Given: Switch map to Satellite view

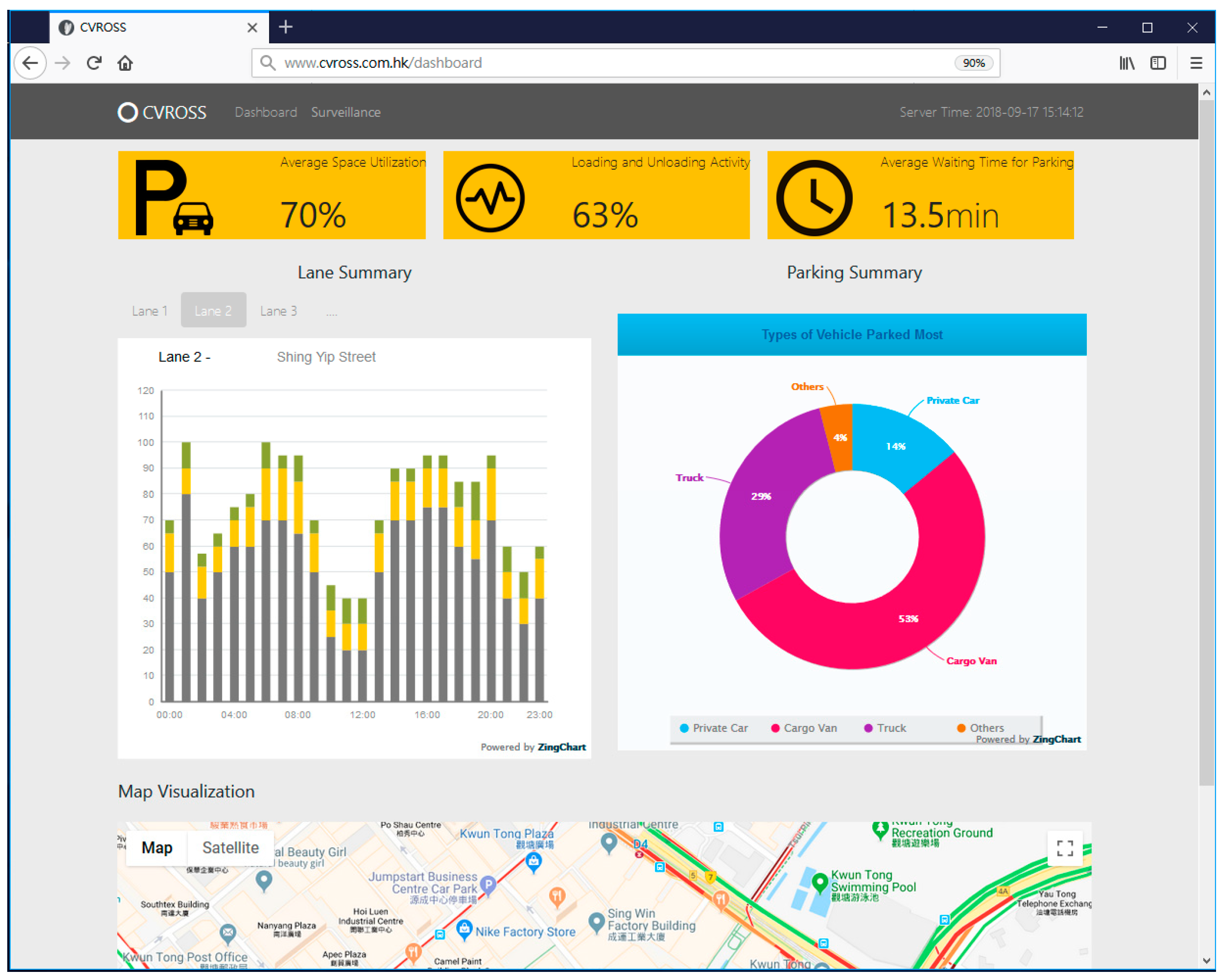Looking at the screenshot, I should [230, 847].
